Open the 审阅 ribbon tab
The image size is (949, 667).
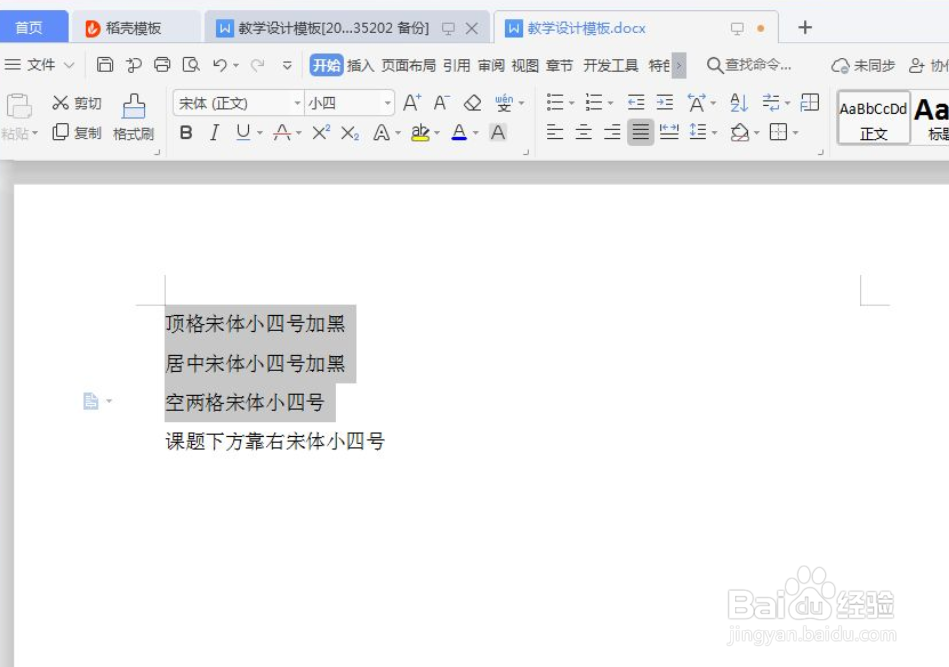pyautogui.click(x=489, y=63)
